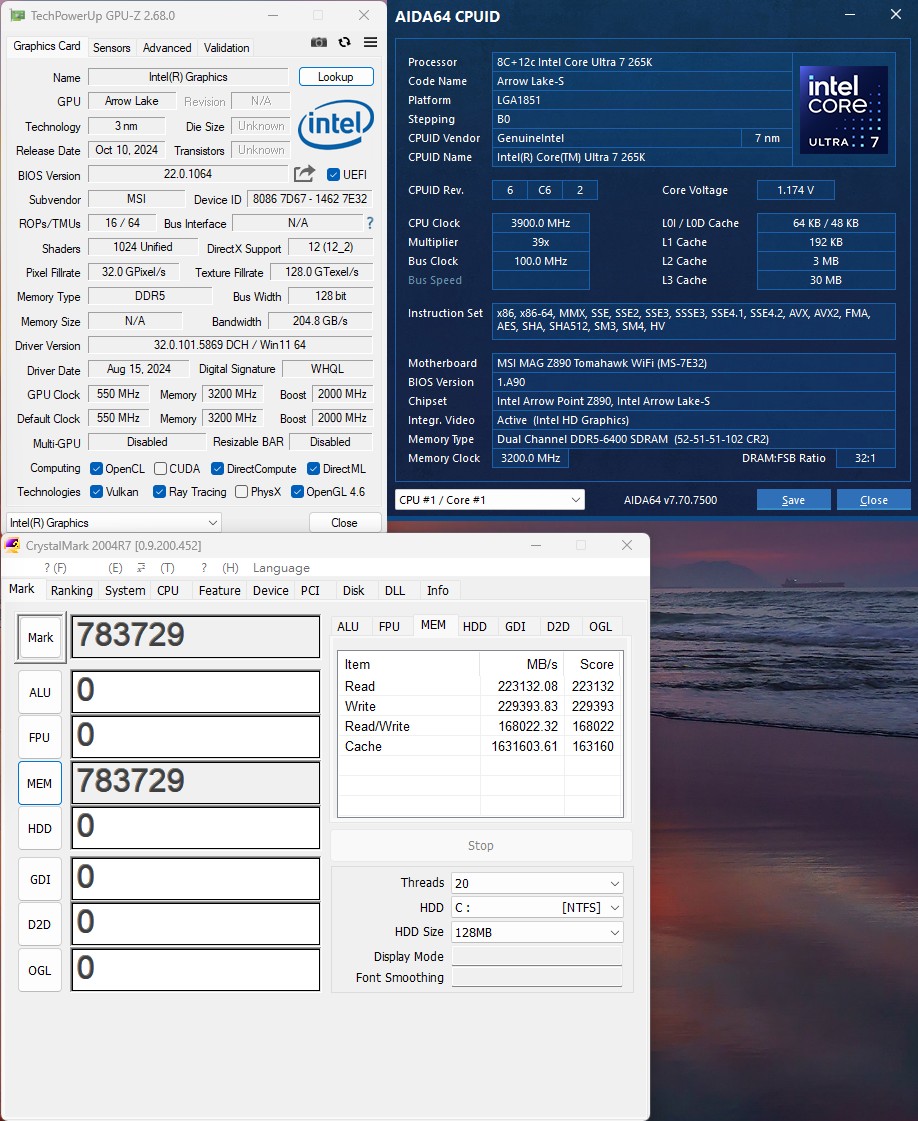Run the MEM benchmark button

pyautogui.click(x=40, y=784)
